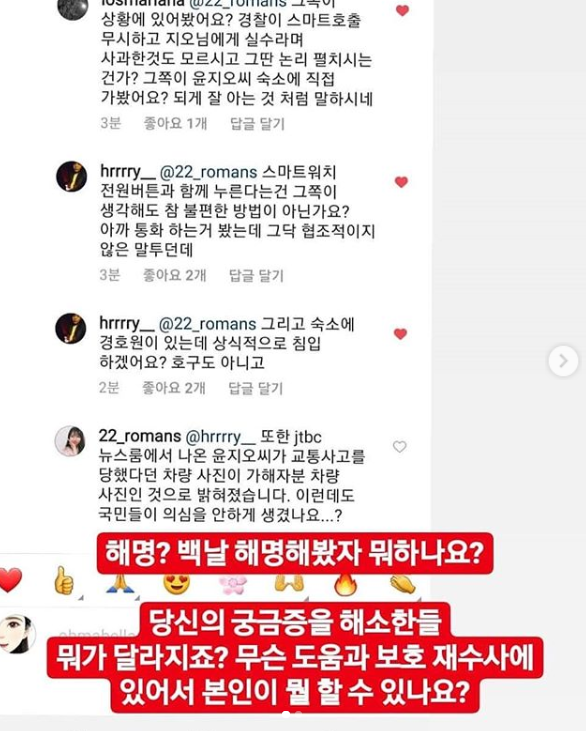Unlike the top comment red heart
This screenshot has height=731, width=586.
402,10
